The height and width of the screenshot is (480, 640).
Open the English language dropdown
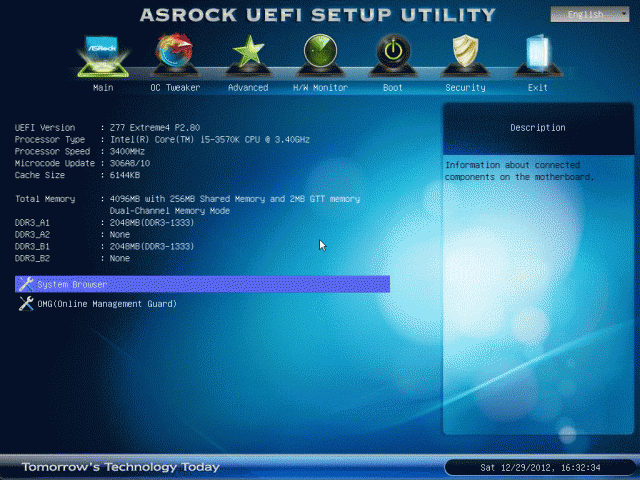pyautogui.click(x=590, y=15)
